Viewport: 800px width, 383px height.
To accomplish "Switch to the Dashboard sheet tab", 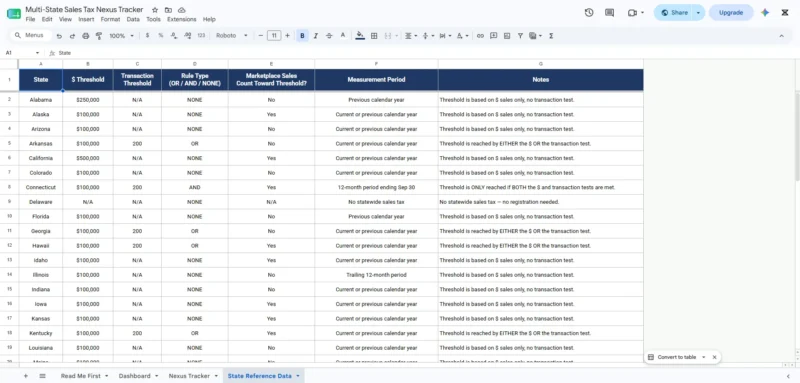I will point(138,376).
